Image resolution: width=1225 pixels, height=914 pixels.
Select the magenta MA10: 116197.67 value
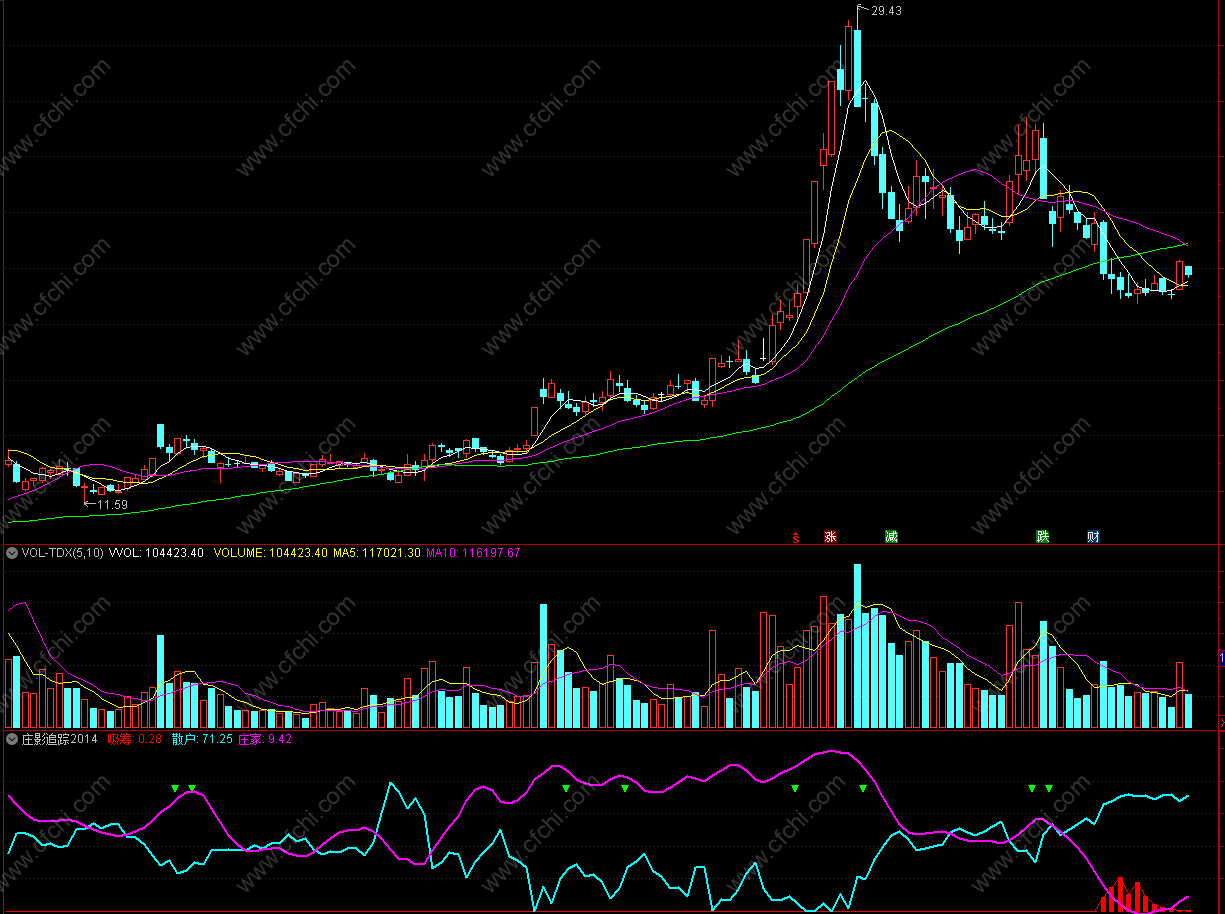click(474, 552)
